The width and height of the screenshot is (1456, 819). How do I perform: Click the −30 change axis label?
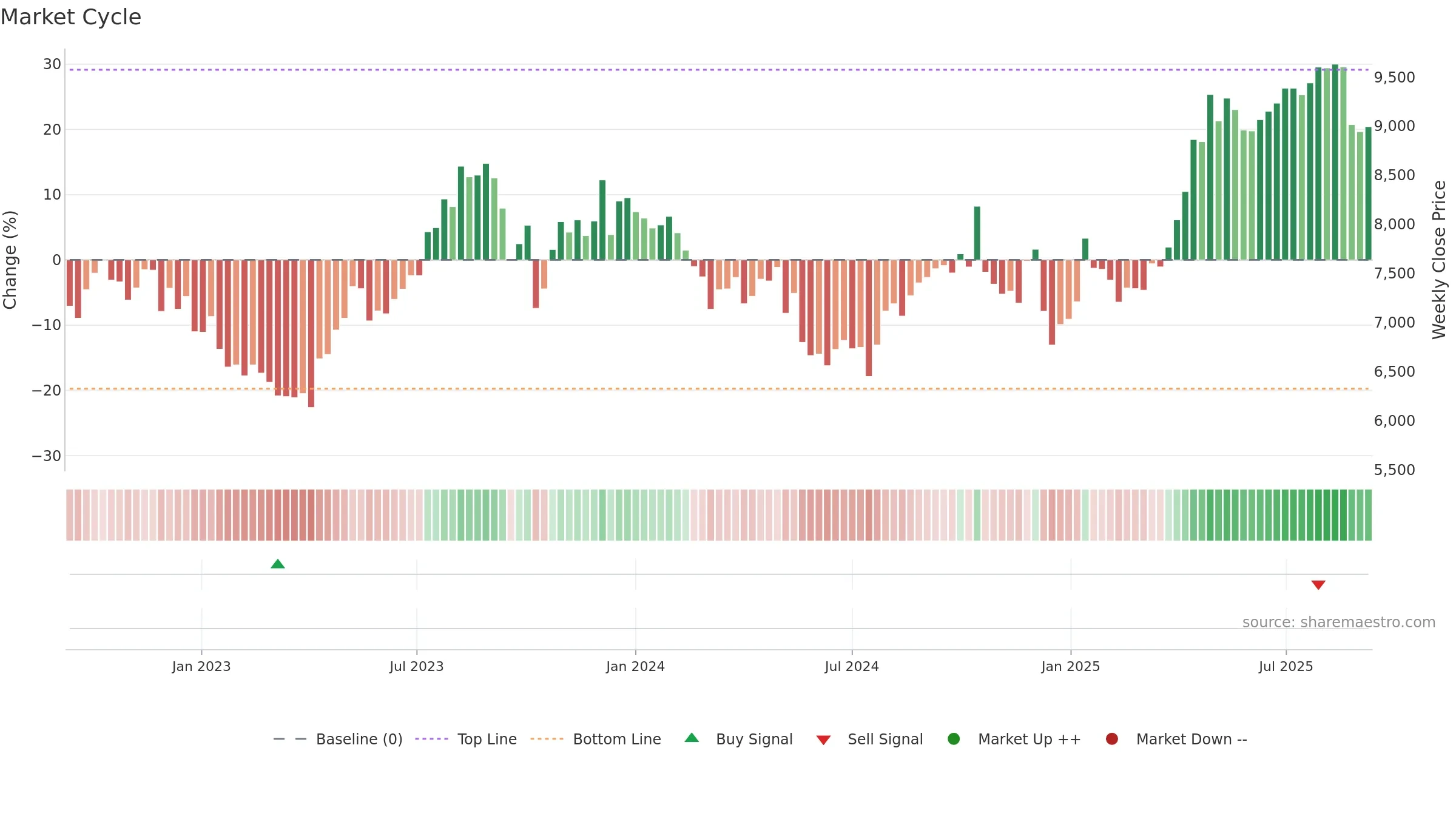(x=47, y=456)
